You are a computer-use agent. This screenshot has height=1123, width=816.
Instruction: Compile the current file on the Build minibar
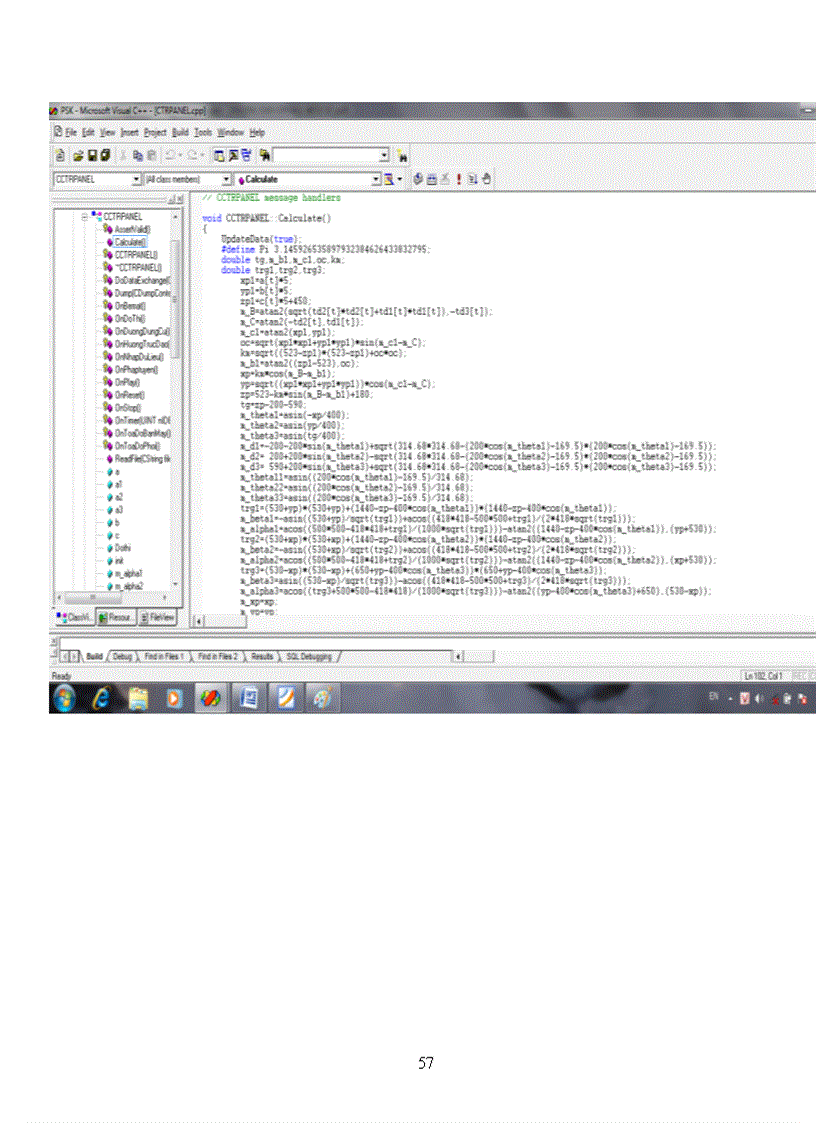coord(418,179)
